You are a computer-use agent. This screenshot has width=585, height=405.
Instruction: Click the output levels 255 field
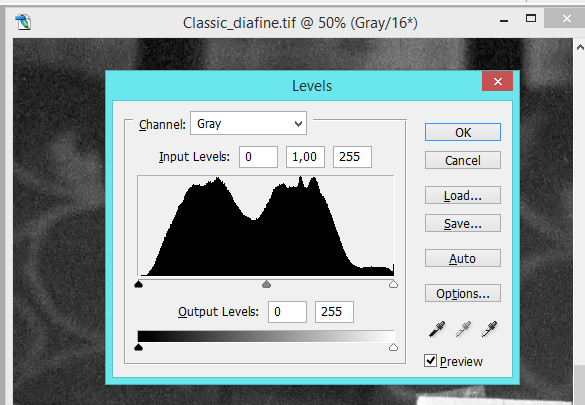tap(334, 312)
